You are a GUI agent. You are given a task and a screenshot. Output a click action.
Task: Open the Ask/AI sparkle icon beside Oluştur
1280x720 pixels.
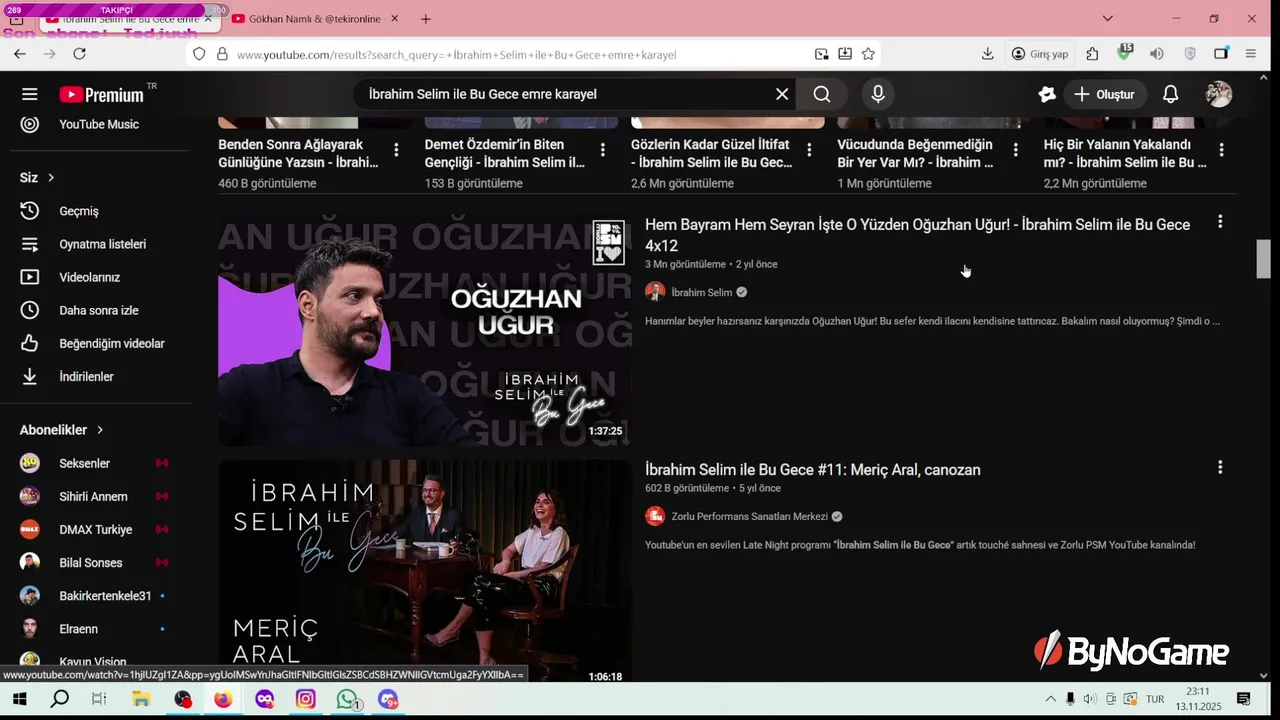(1047, 94)
